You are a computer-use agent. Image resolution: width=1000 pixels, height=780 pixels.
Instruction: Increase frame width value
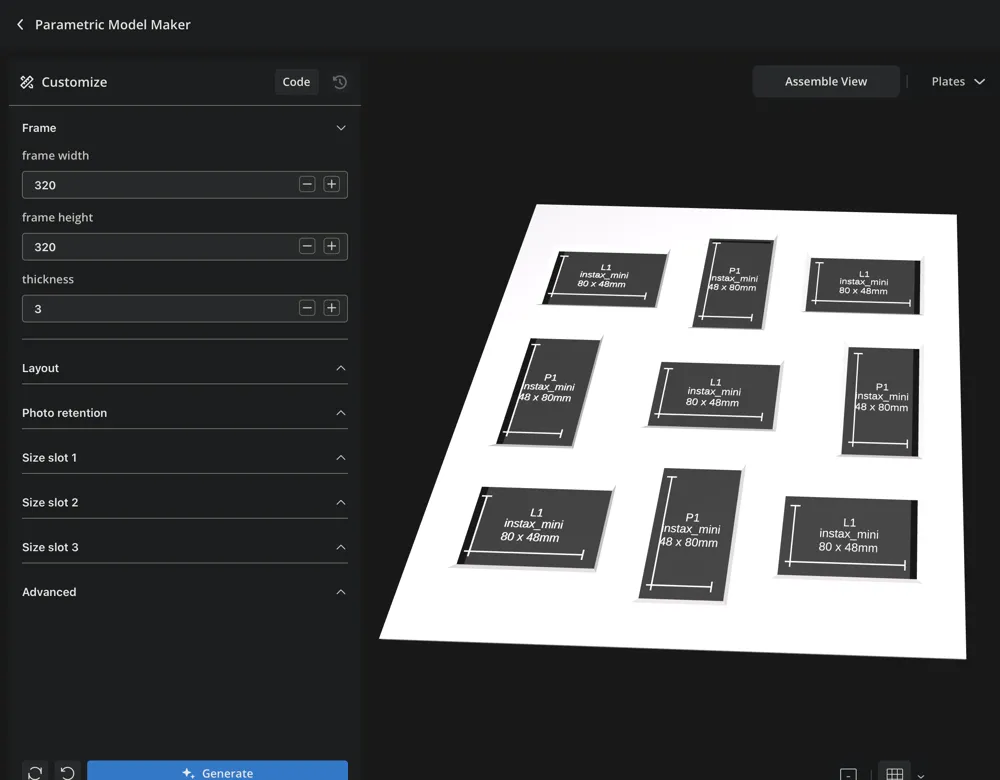pos(332,184)
